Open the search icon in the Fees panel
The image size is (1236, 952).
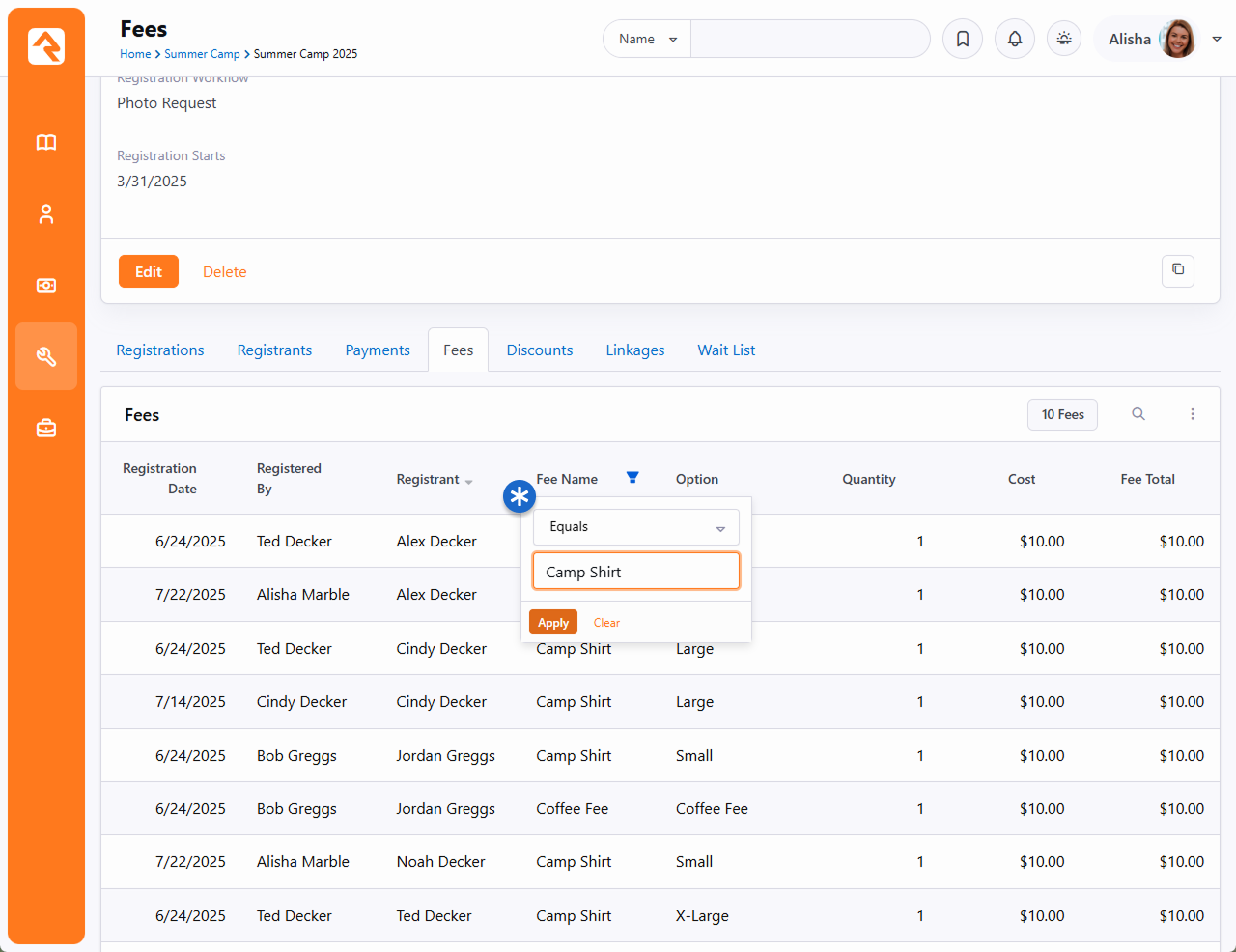point(1138,414)
